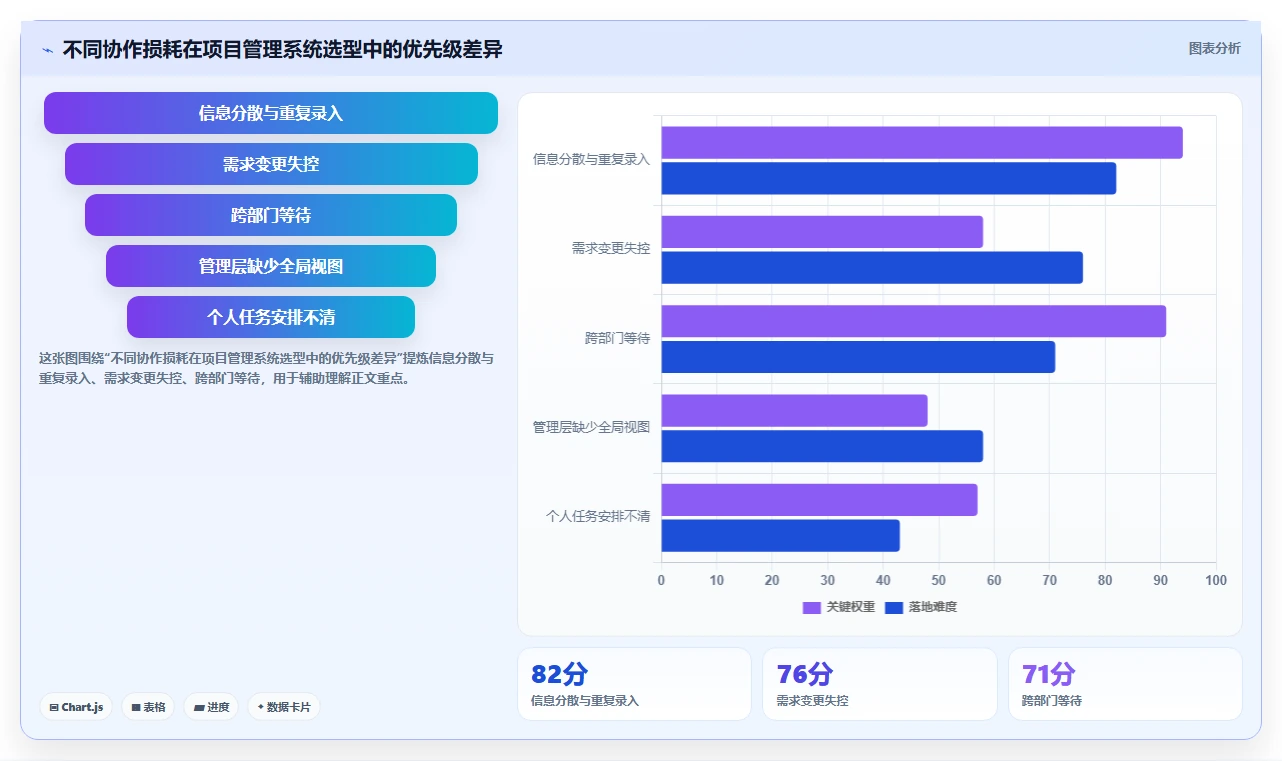Click the lightning icon beside the title
1282x761 pixels.
(x=48, y=50)
